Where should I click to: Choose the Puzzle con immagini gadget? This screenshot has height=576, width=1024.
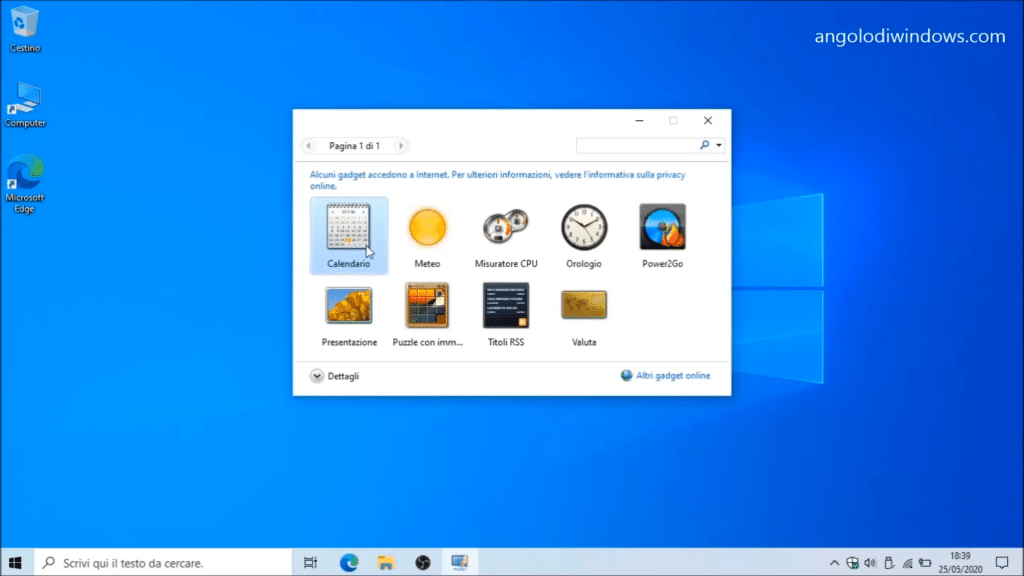pyautogui.click(x=427, y=306)
